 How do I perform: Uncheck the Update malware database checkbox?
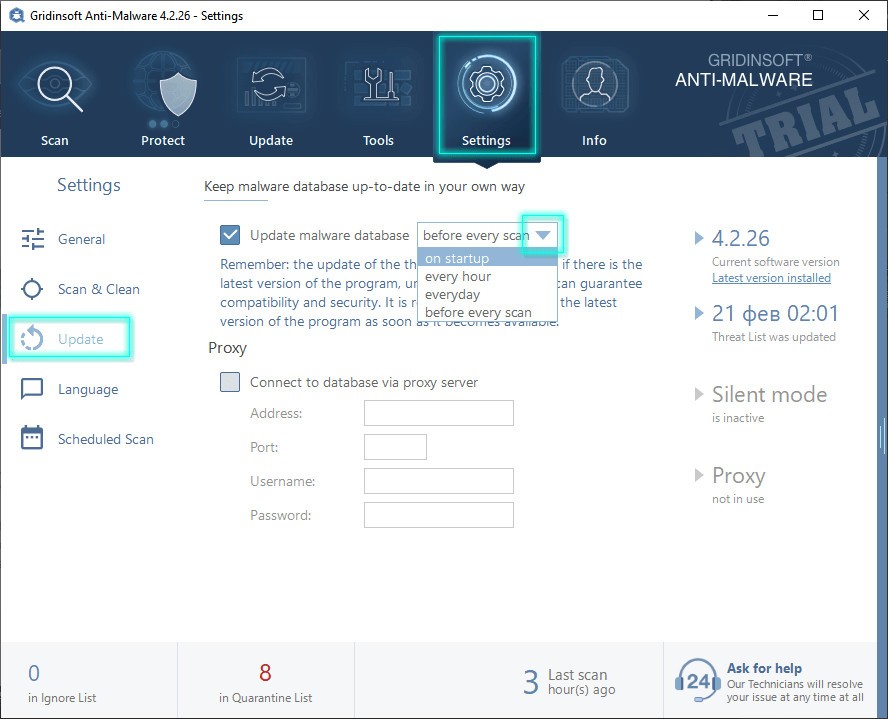tap(230, 235)
